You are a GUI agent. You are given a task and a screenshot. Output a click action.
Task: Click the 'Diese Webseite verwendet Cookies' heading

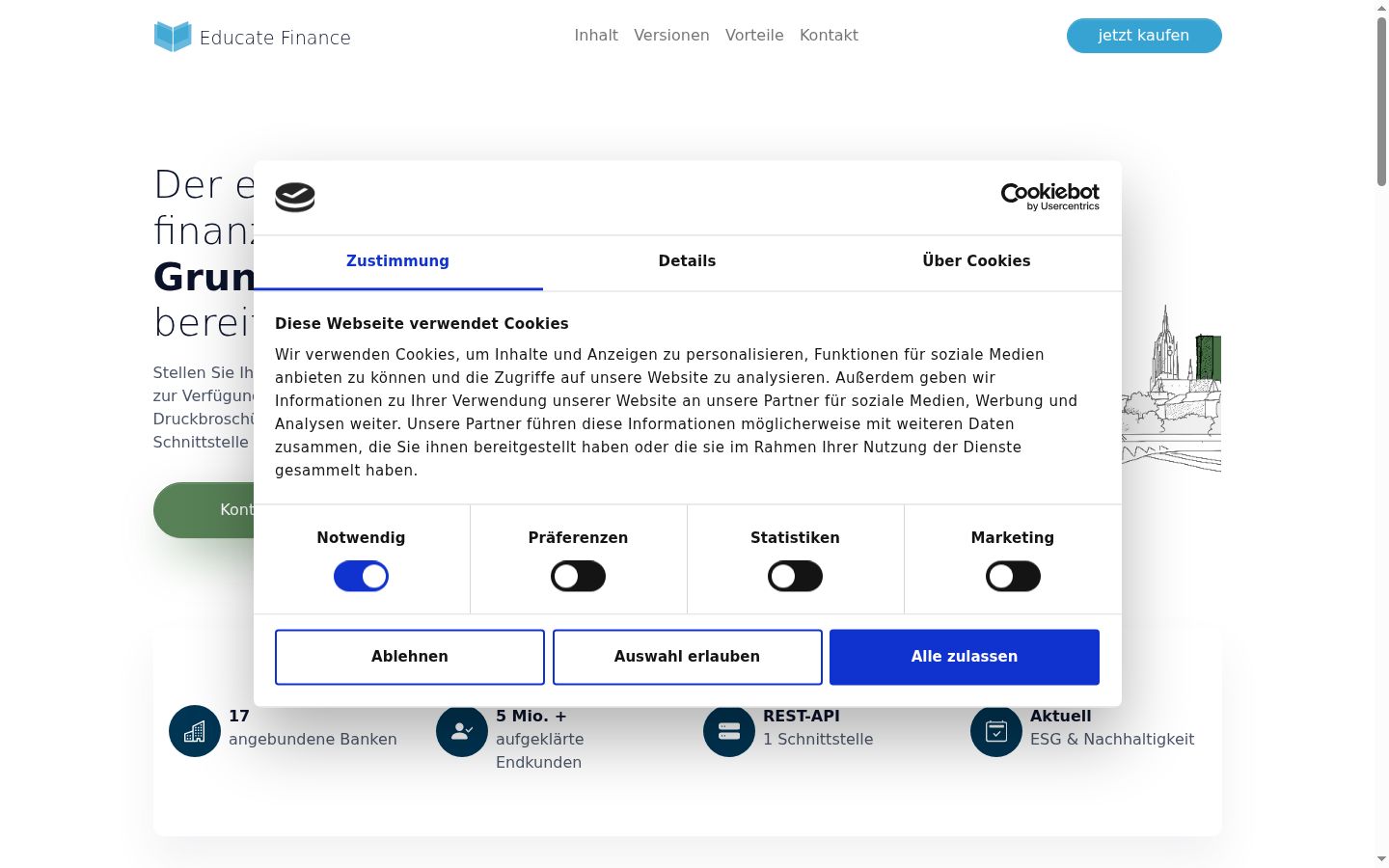coord(422,324)
